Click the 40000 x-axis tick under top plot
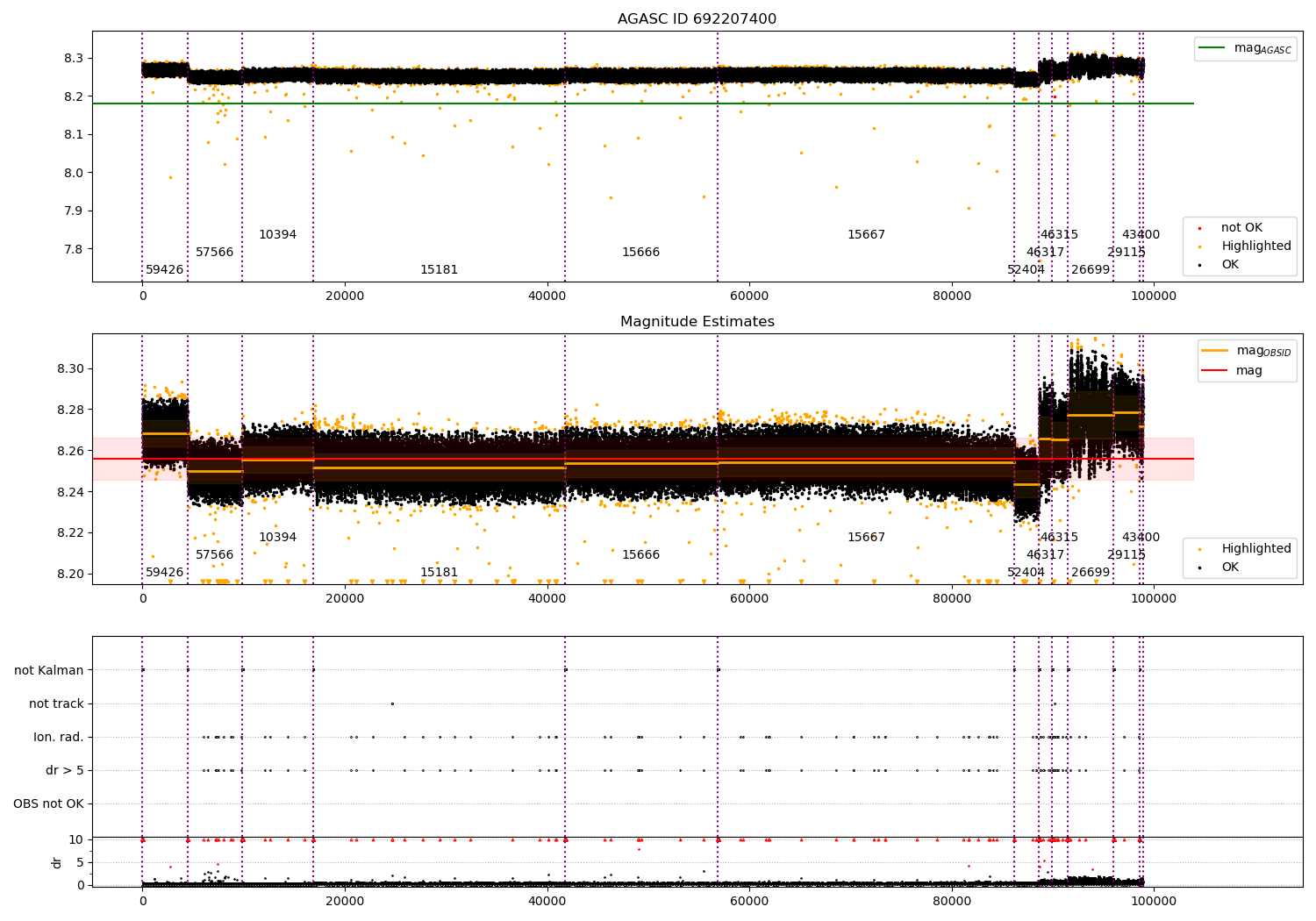 [547, 296]
